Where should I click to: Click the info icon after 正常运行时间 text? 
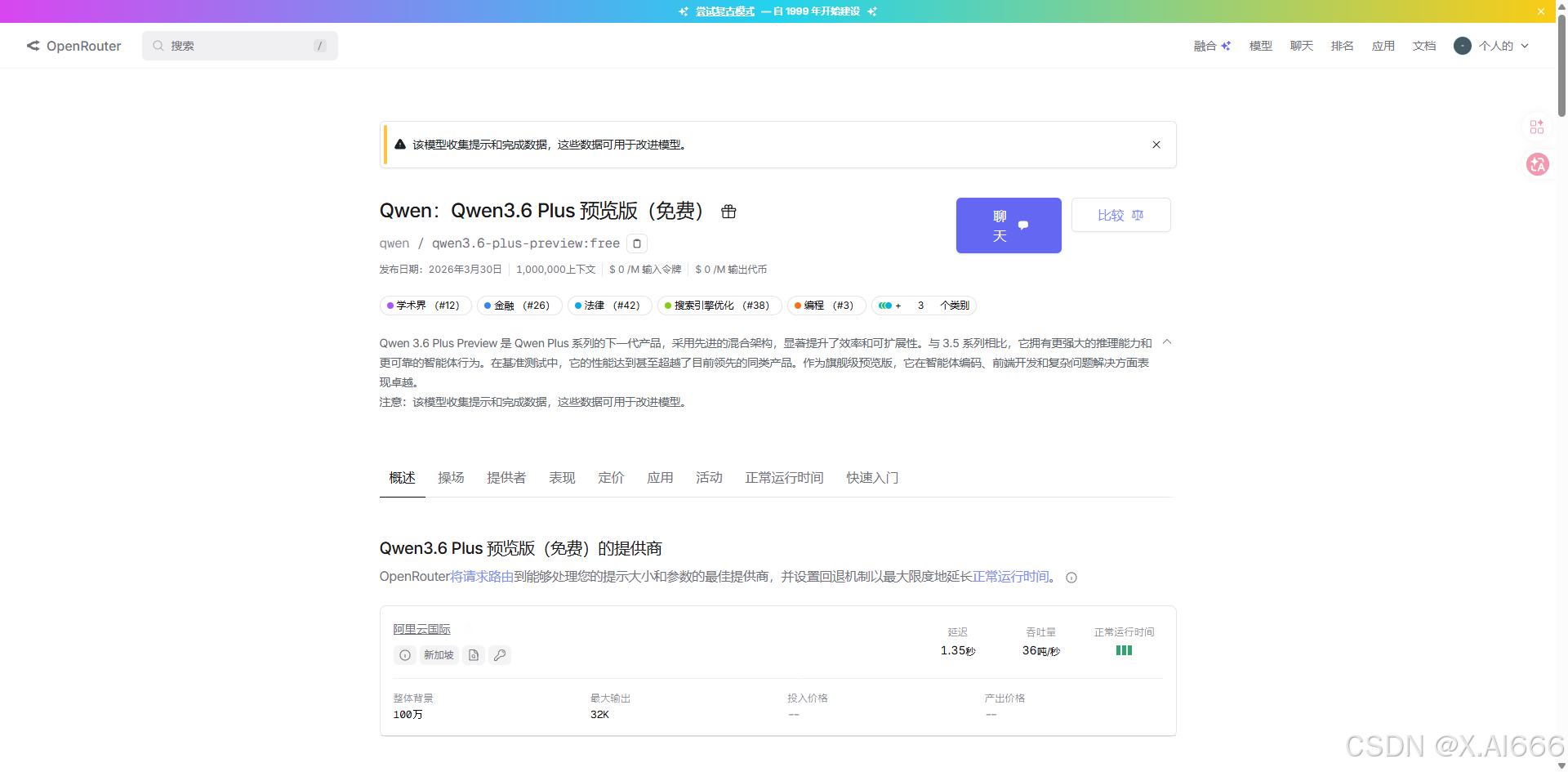[x=1071, y=577]
